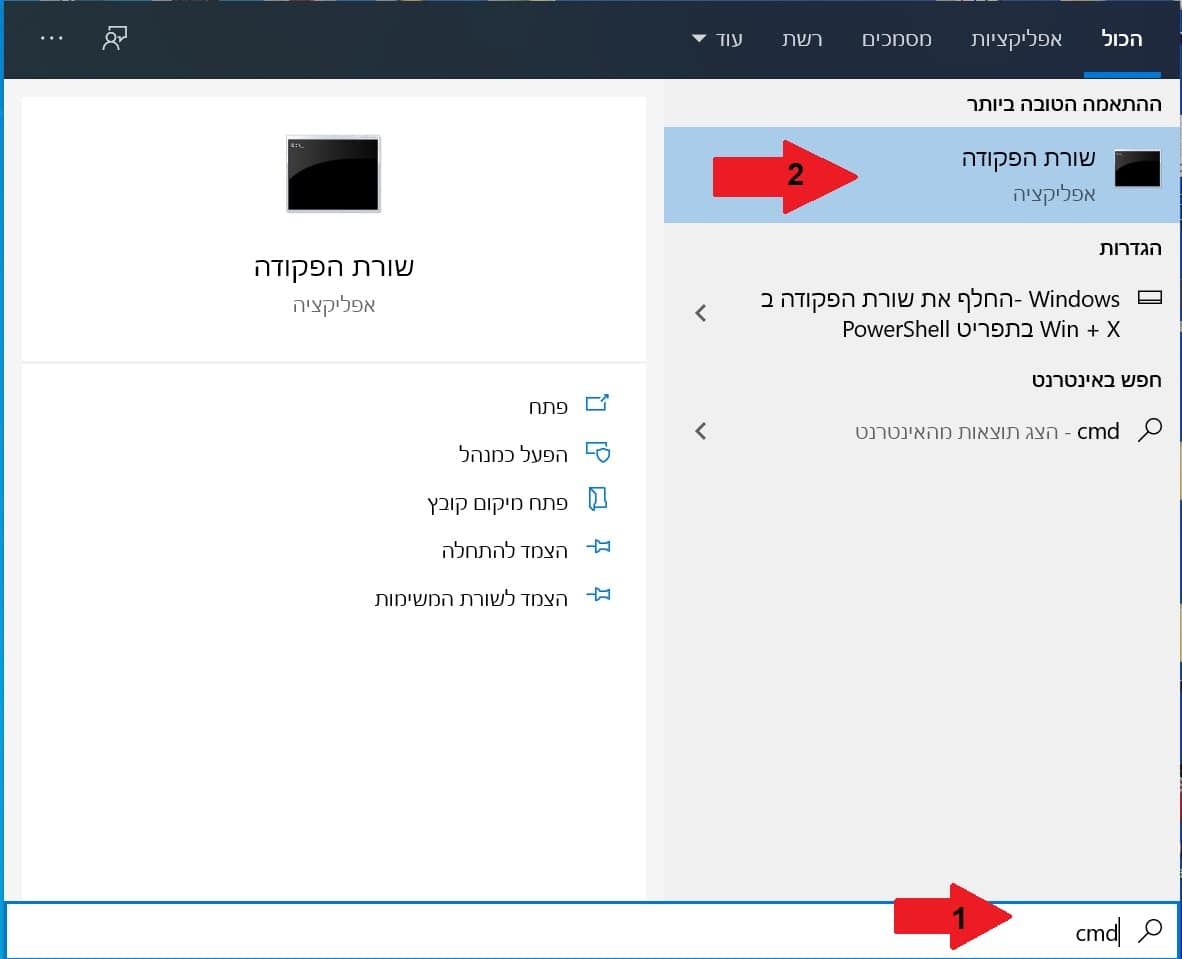Switch to the Apps (אפליקציות) tab
Image resolution: width=1182 pixels, height=959 pixels.
click(1016, 40)
